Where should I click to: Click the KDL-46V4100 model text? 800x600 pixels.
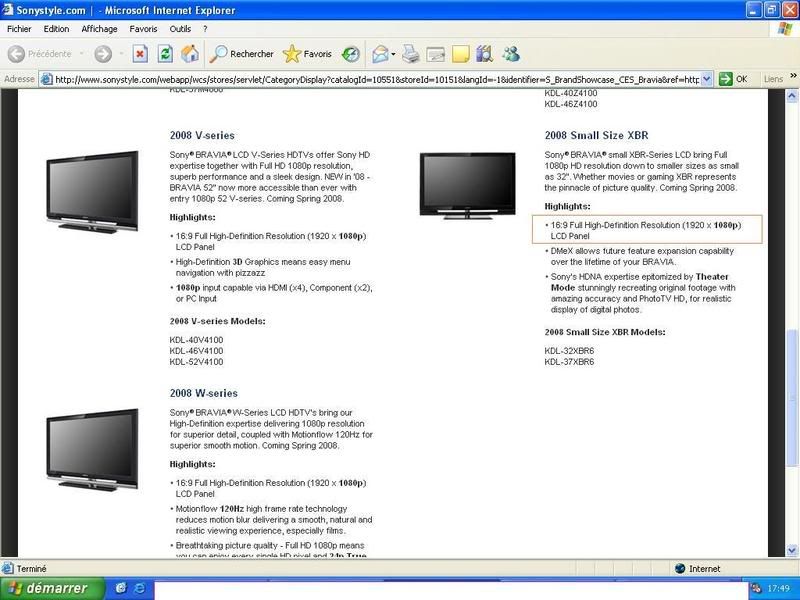pos(196,351)
